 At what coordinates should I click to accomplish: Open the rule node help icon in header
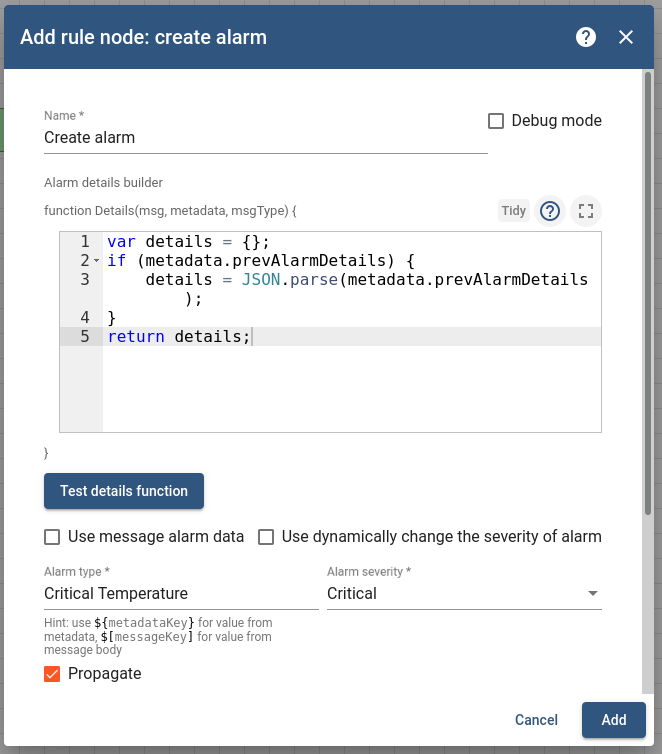click(586, 37)
